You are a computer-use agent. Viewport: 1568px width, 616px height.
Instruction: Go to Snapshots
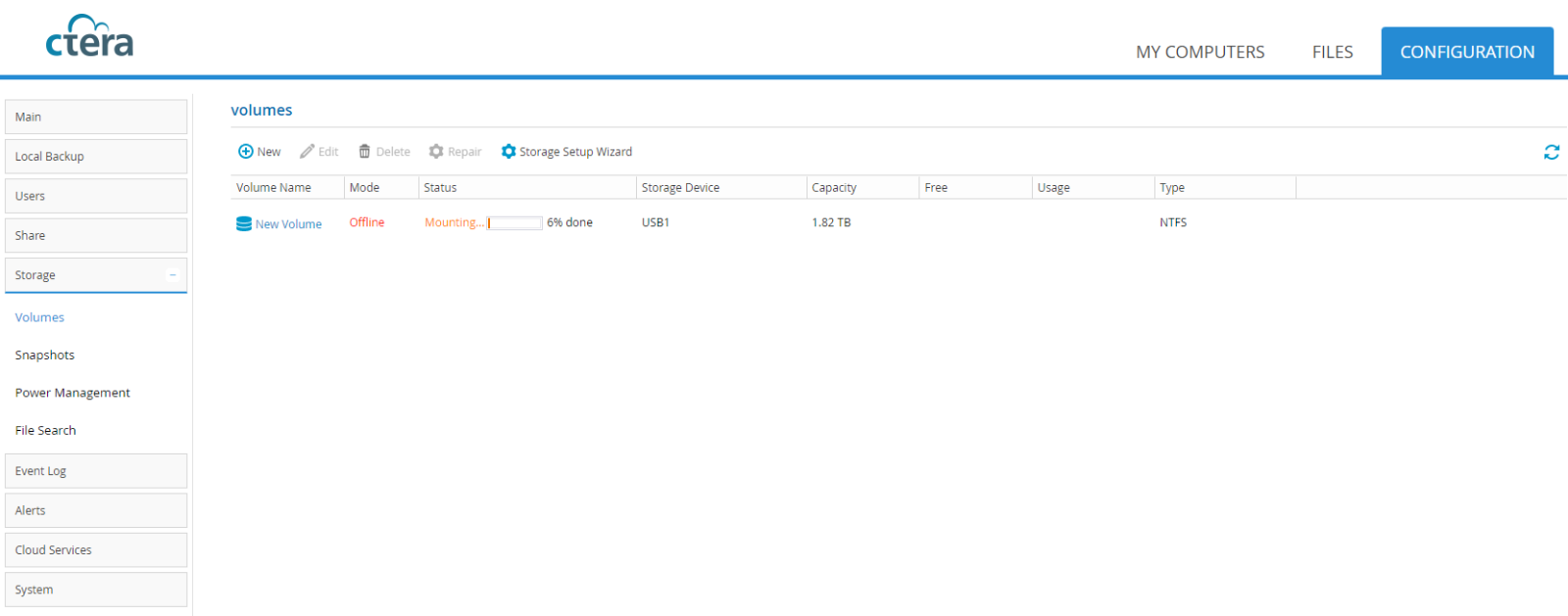click(x=45, y=355)
